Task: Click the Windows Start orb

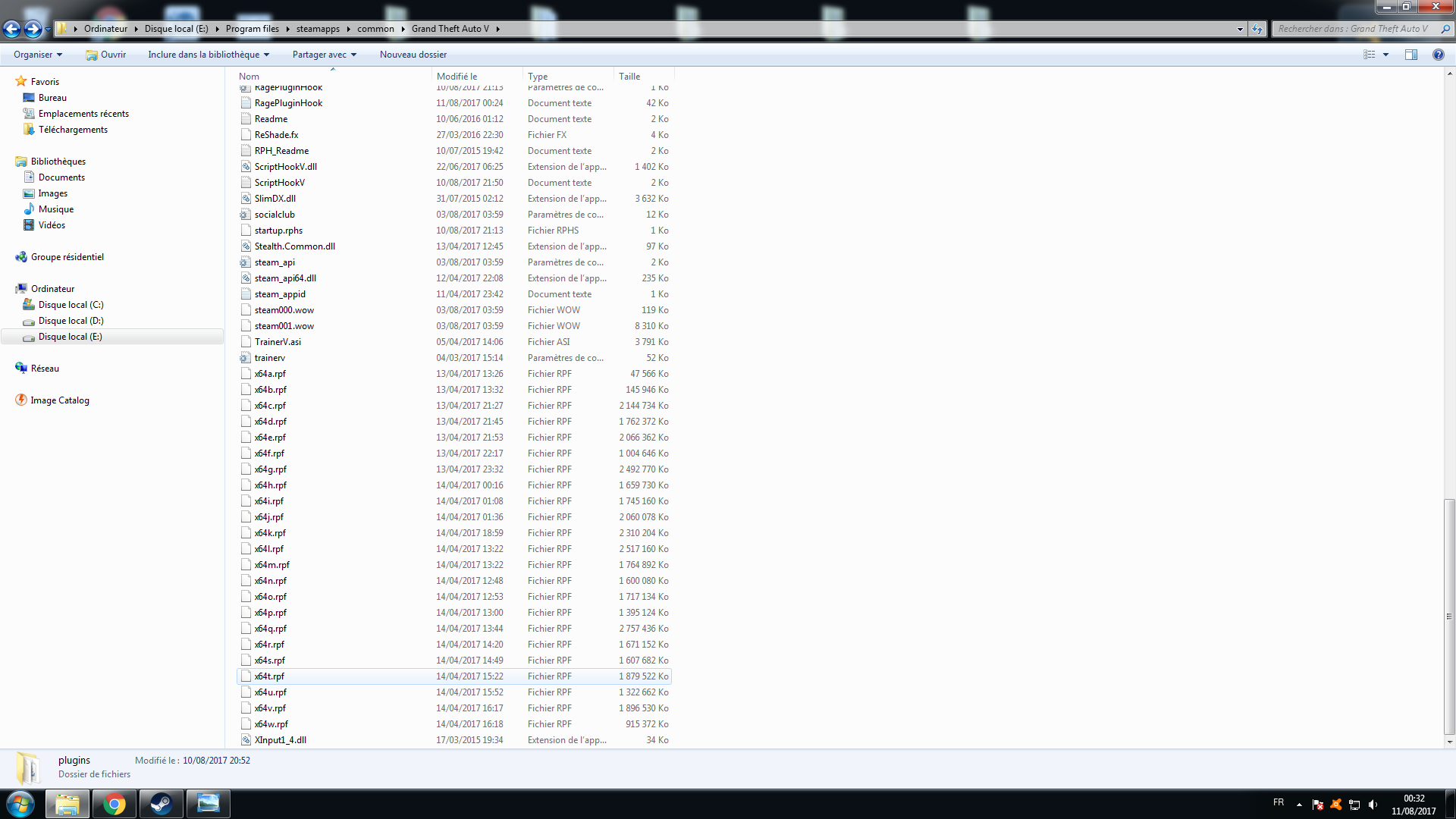Action: [x=20, y=804]
